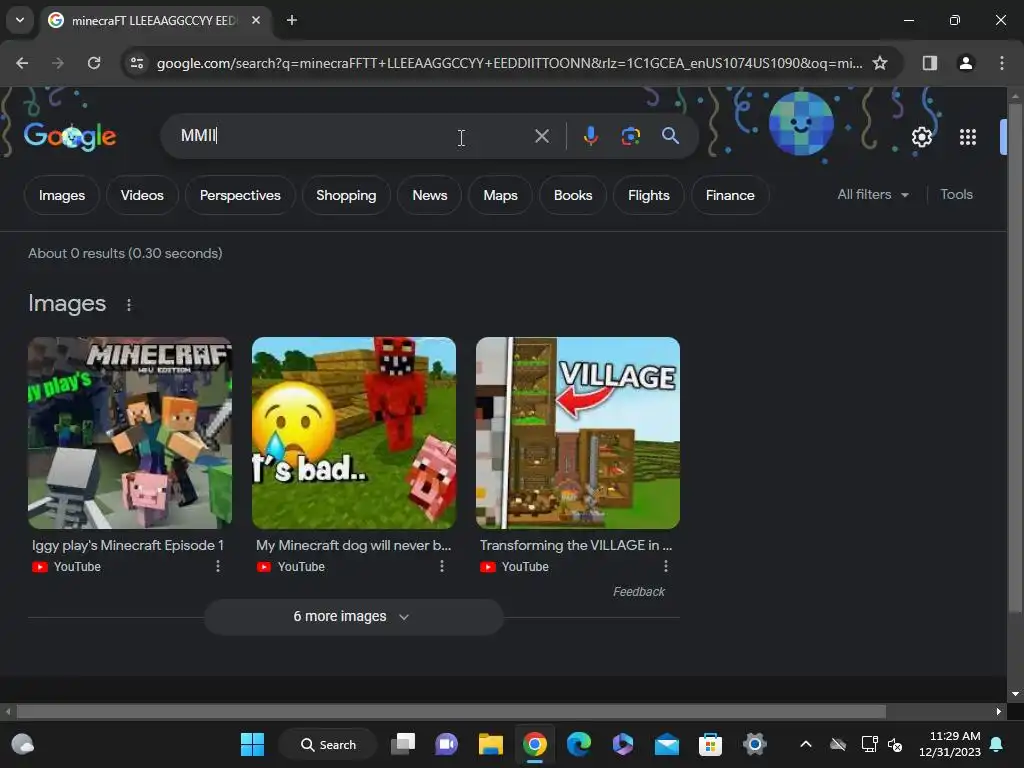Open the notification bell in tray
Image resolution: width=1024 pixels, height=768 pixels.
coord(997,744)
